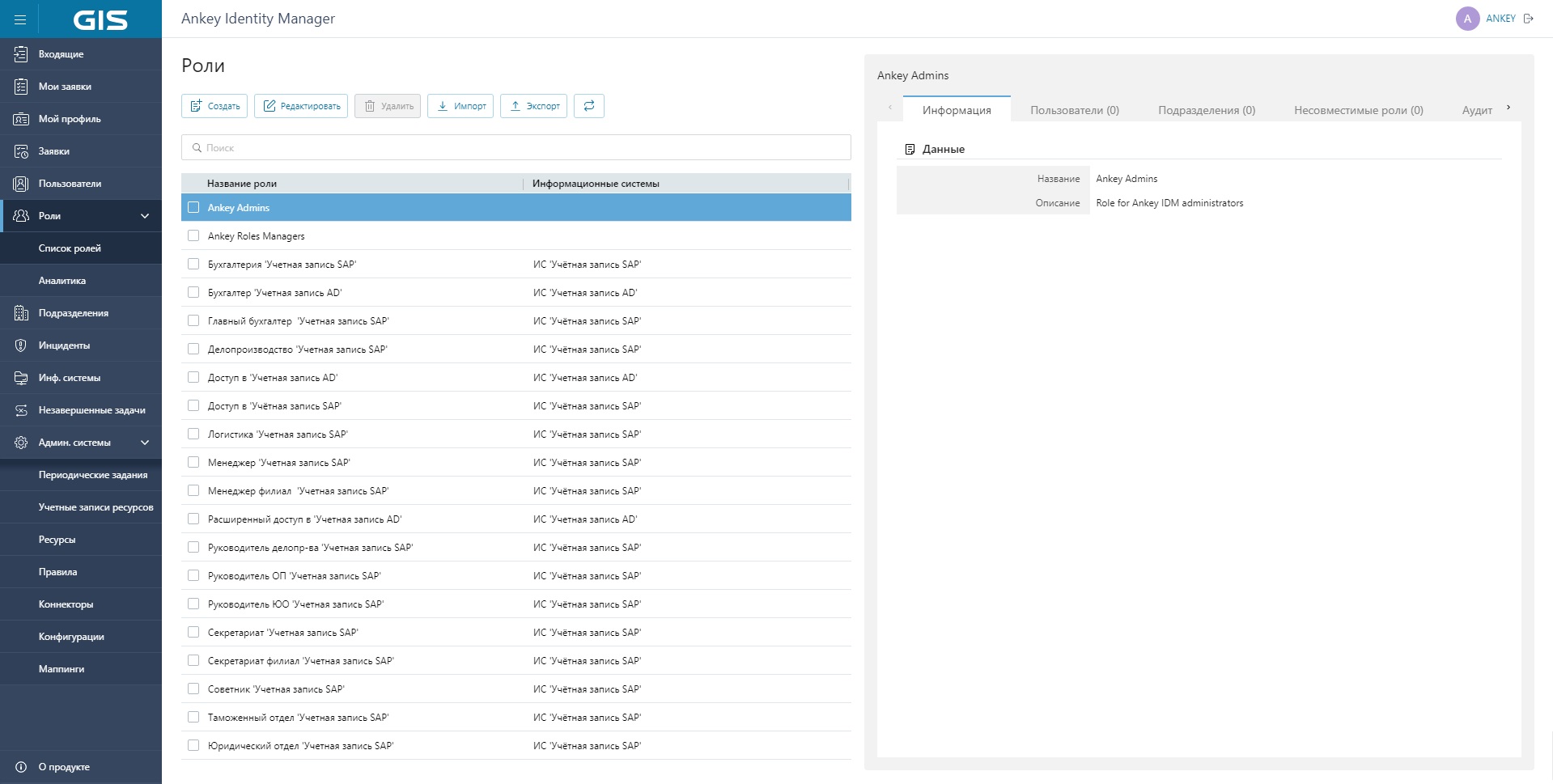1553x784 pixels.
Task: Open Конфигурации in the sidebar
Action: pyautogui.click(x=81, y=637)
